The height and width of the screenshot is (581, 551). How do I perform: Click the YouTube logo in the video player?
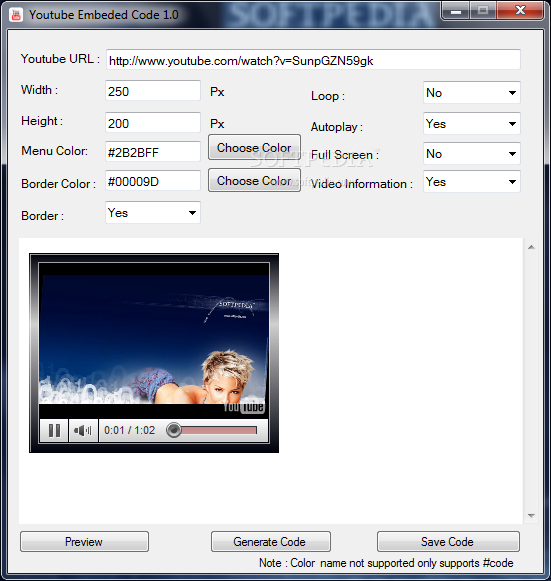click(x=243, y=407)
